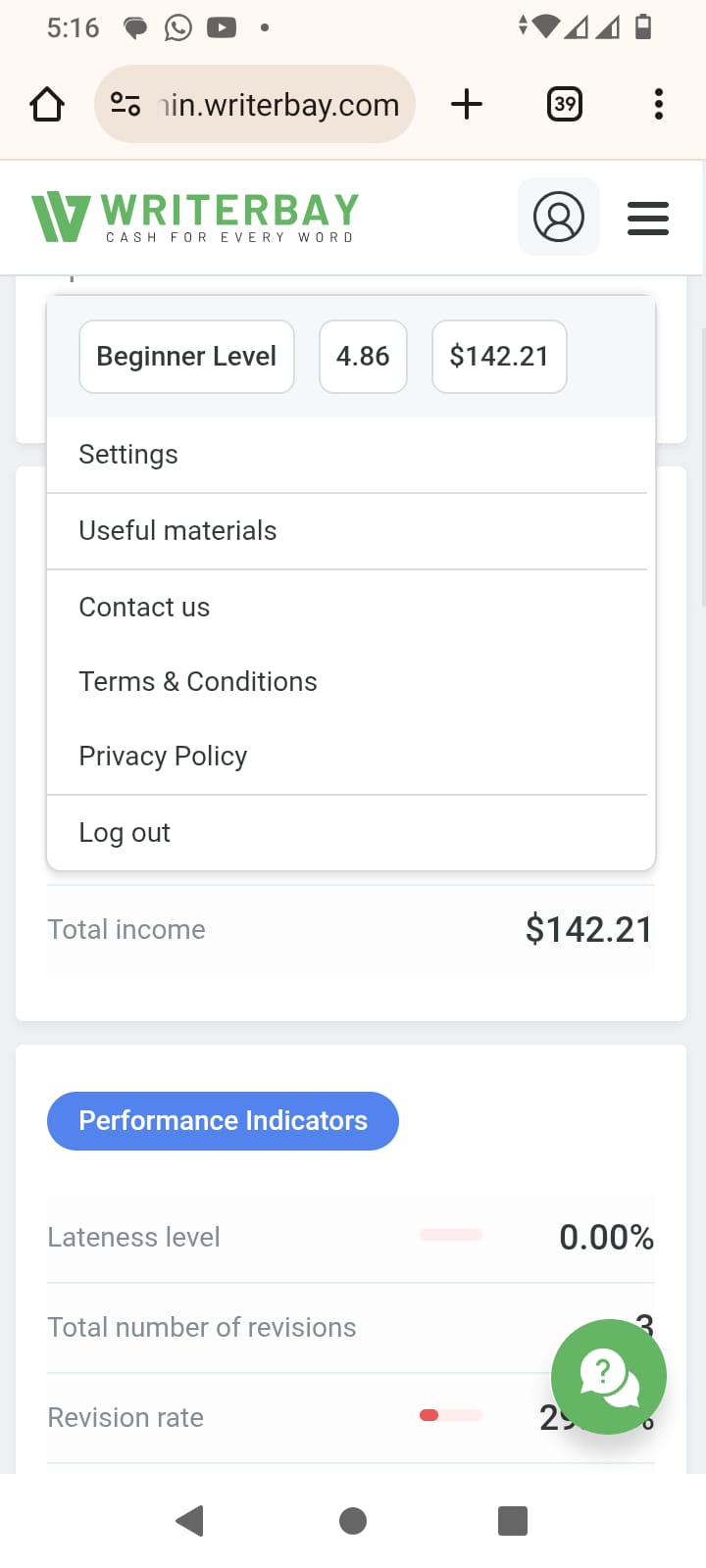Tap the Android back navigation button
Image resolution: width=706 pixels, height=1568 pixels.
(189, 1521)
